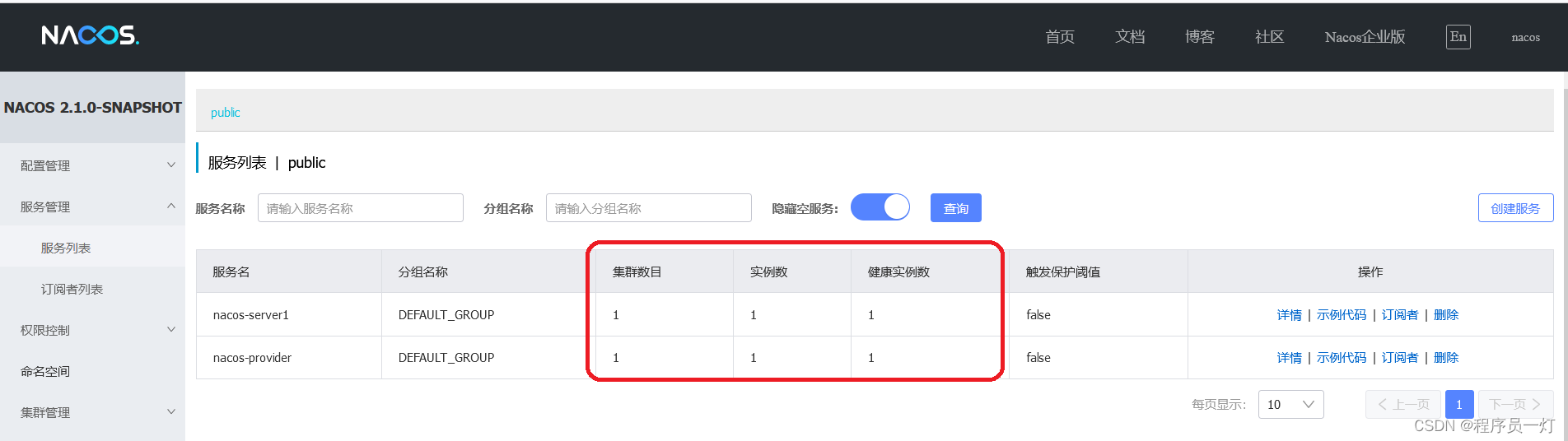Switch language with the En button

(1458, 37)
